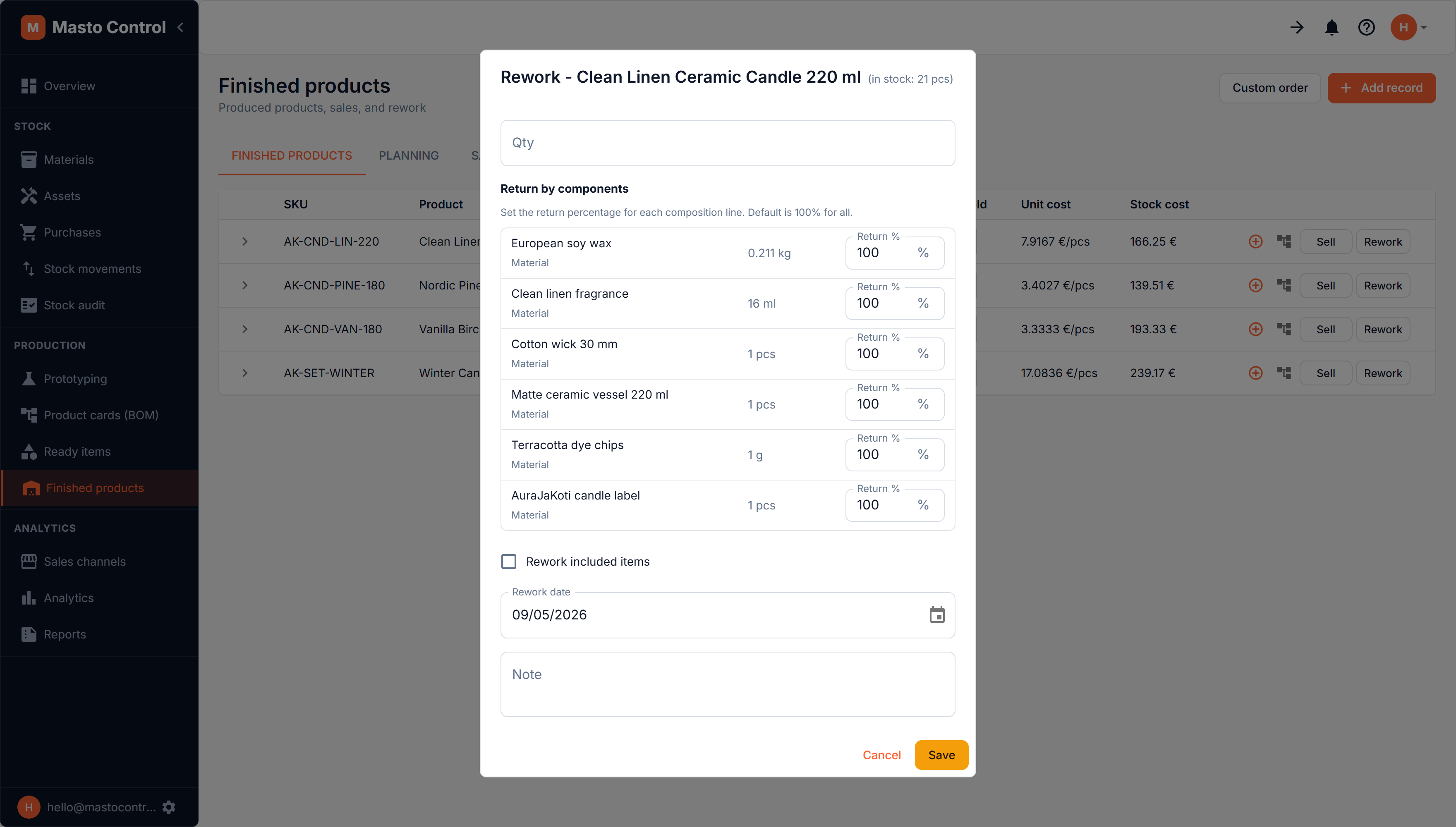The image size is (1456, 827).
Task: Edit Clean linen fragrance return percent
Action: point(894,304)
